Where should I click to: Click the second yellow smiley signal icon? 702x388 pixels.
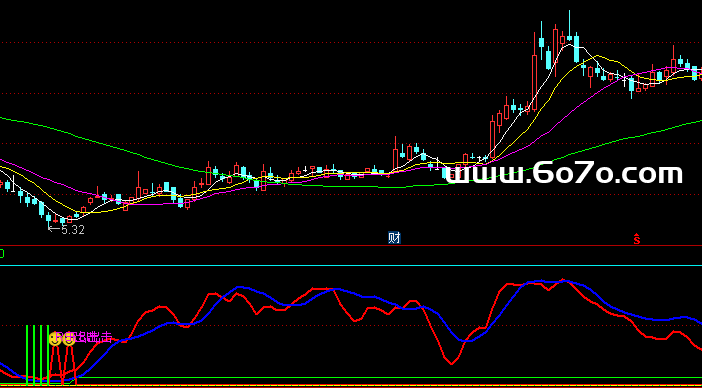(69, 339)
